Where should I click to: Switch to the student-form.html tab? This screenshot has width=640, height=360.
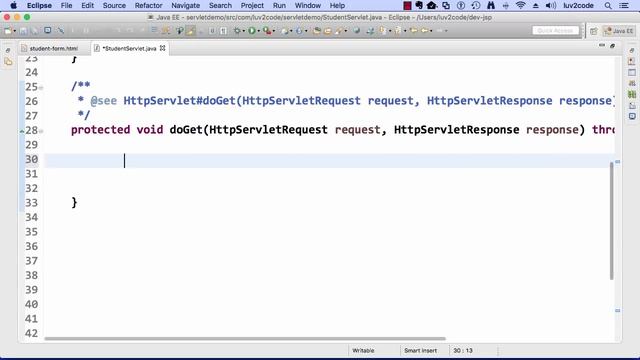pos(53,48)
